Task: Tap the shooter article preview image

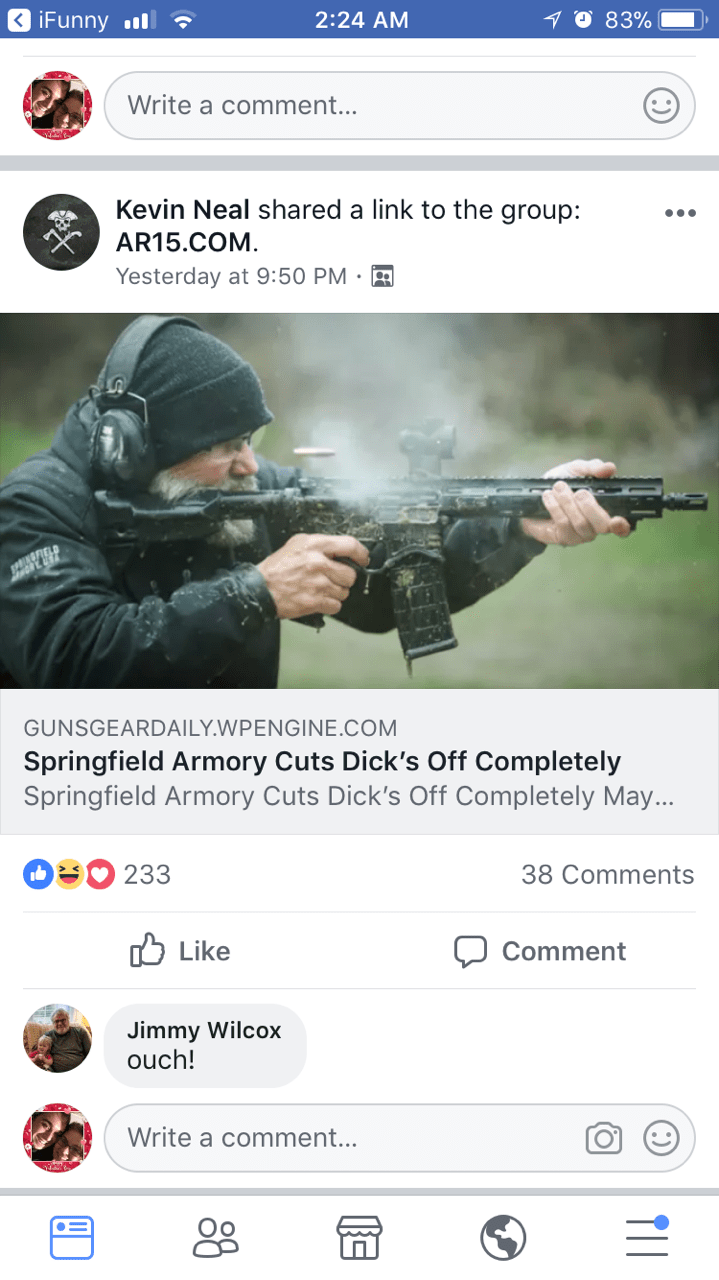Action: 359,501
